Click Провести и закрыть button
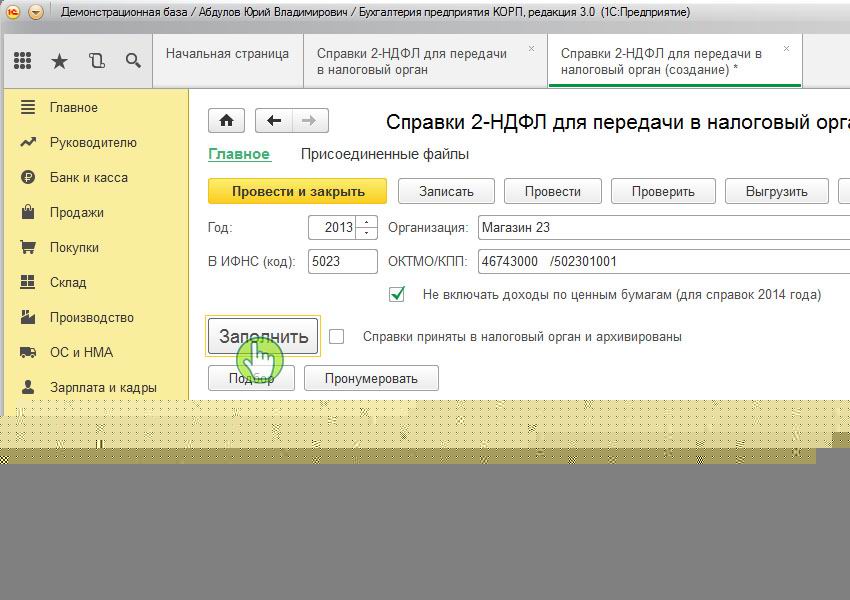Viewport: 850px width, 600px height. (298, 191)
